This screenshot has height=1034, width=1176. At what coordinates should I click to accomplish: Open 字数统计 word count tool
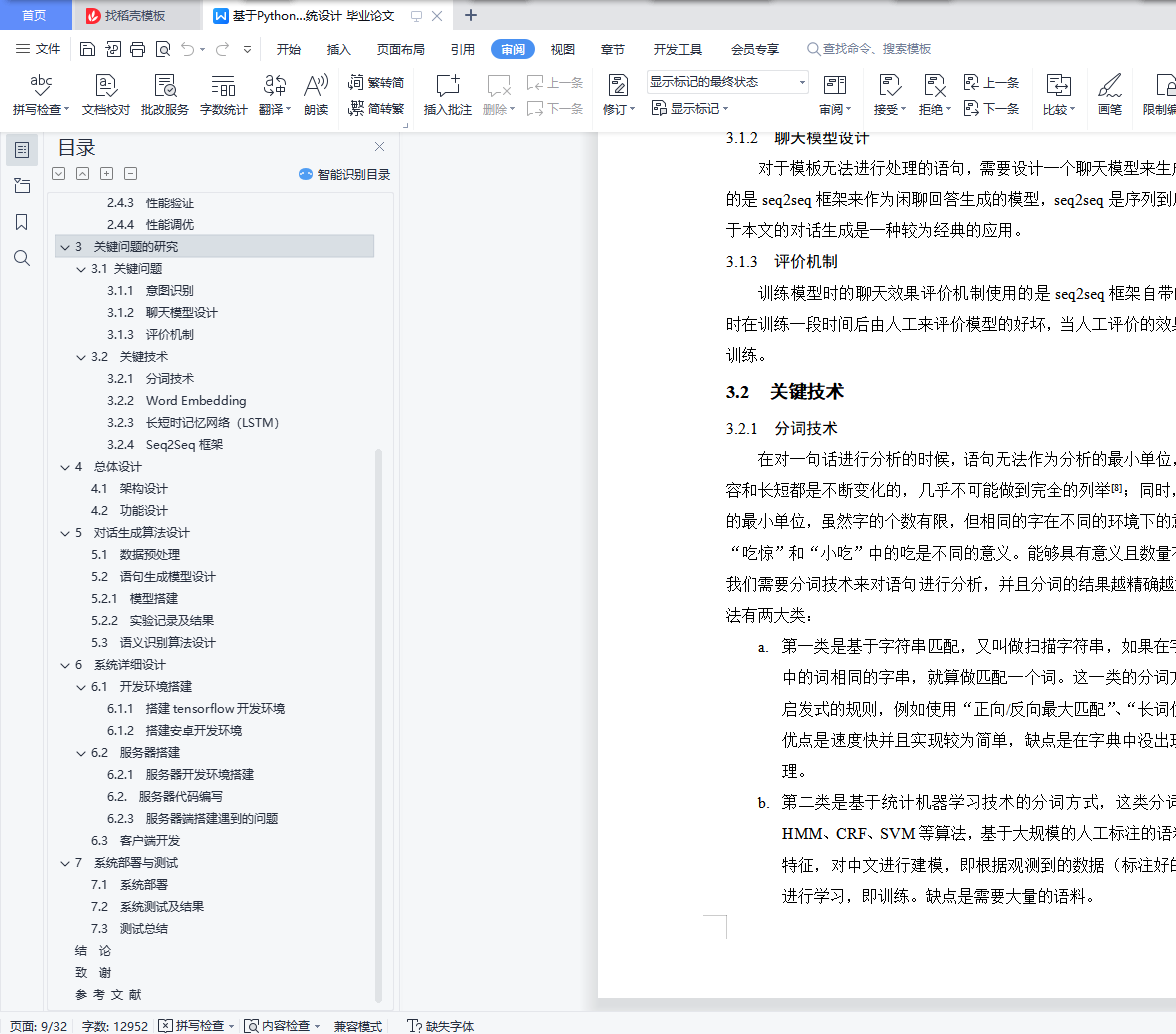click(x=224, y=94)
